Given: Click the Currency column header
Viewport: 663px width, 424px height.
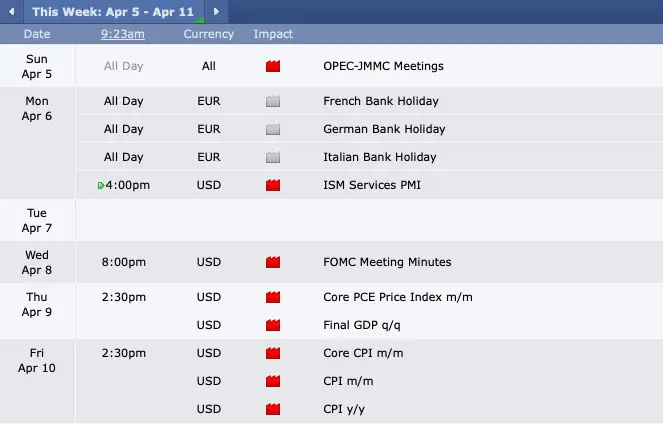Looking at the screenshot, I should click(208, 34).
